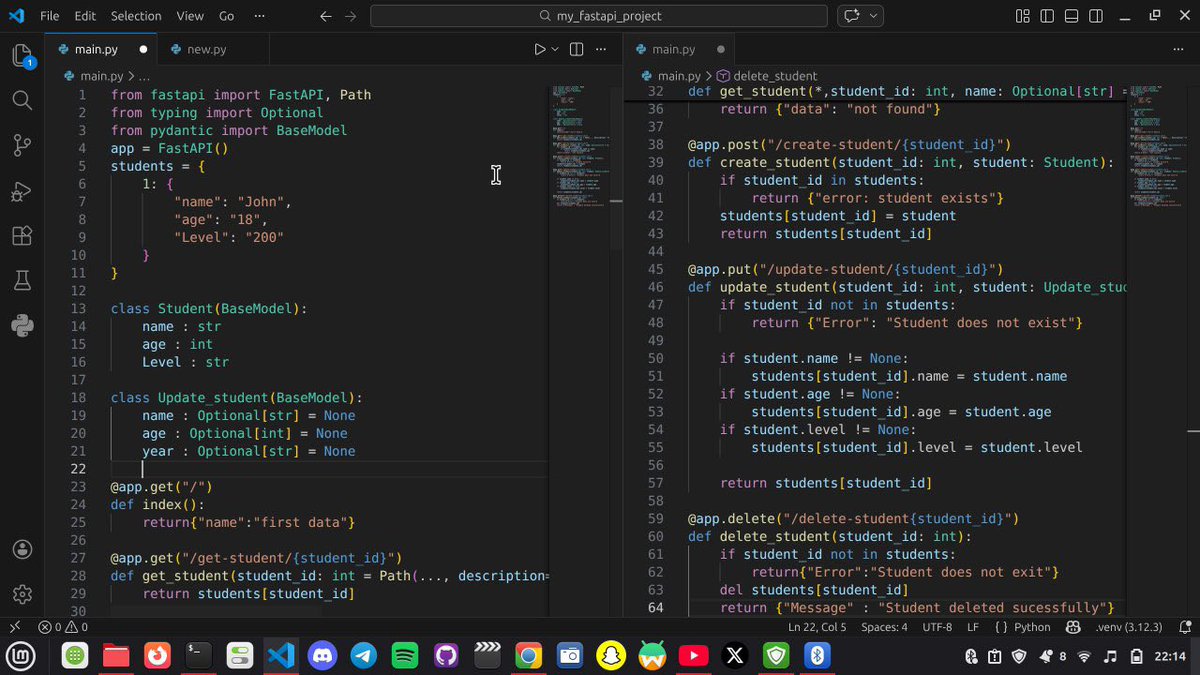Open the Search view in activity bar

(x=22, y=100)
